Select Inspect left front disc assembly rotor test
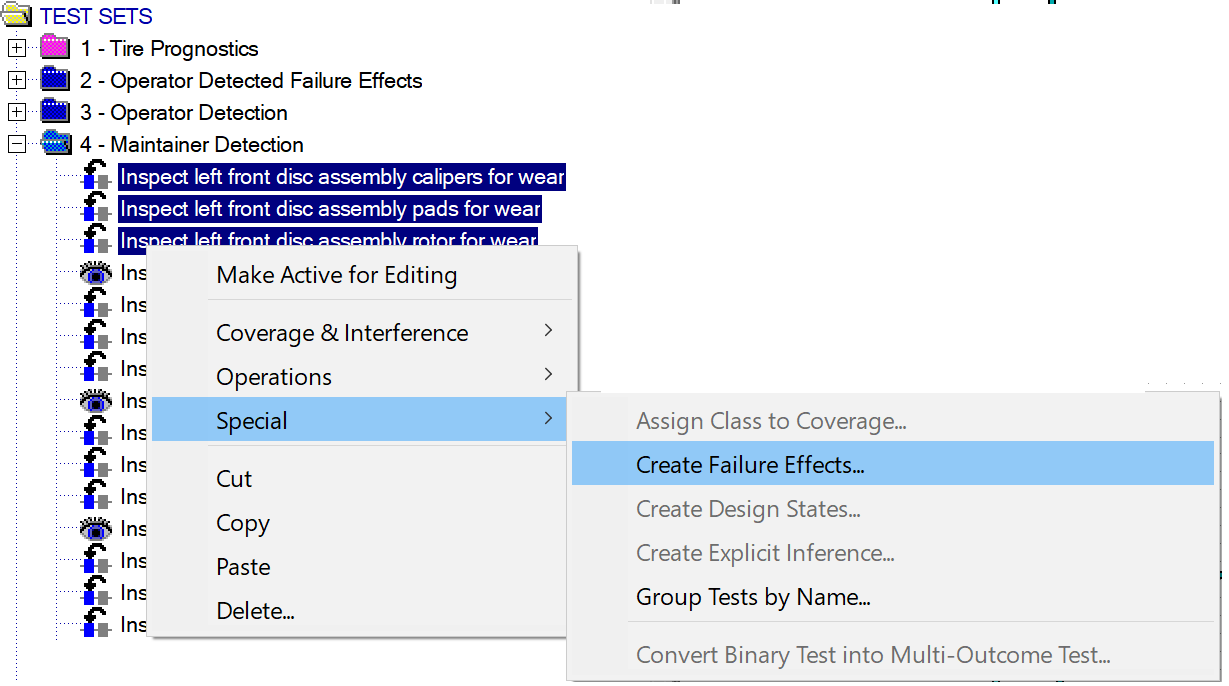 [328, 238]
